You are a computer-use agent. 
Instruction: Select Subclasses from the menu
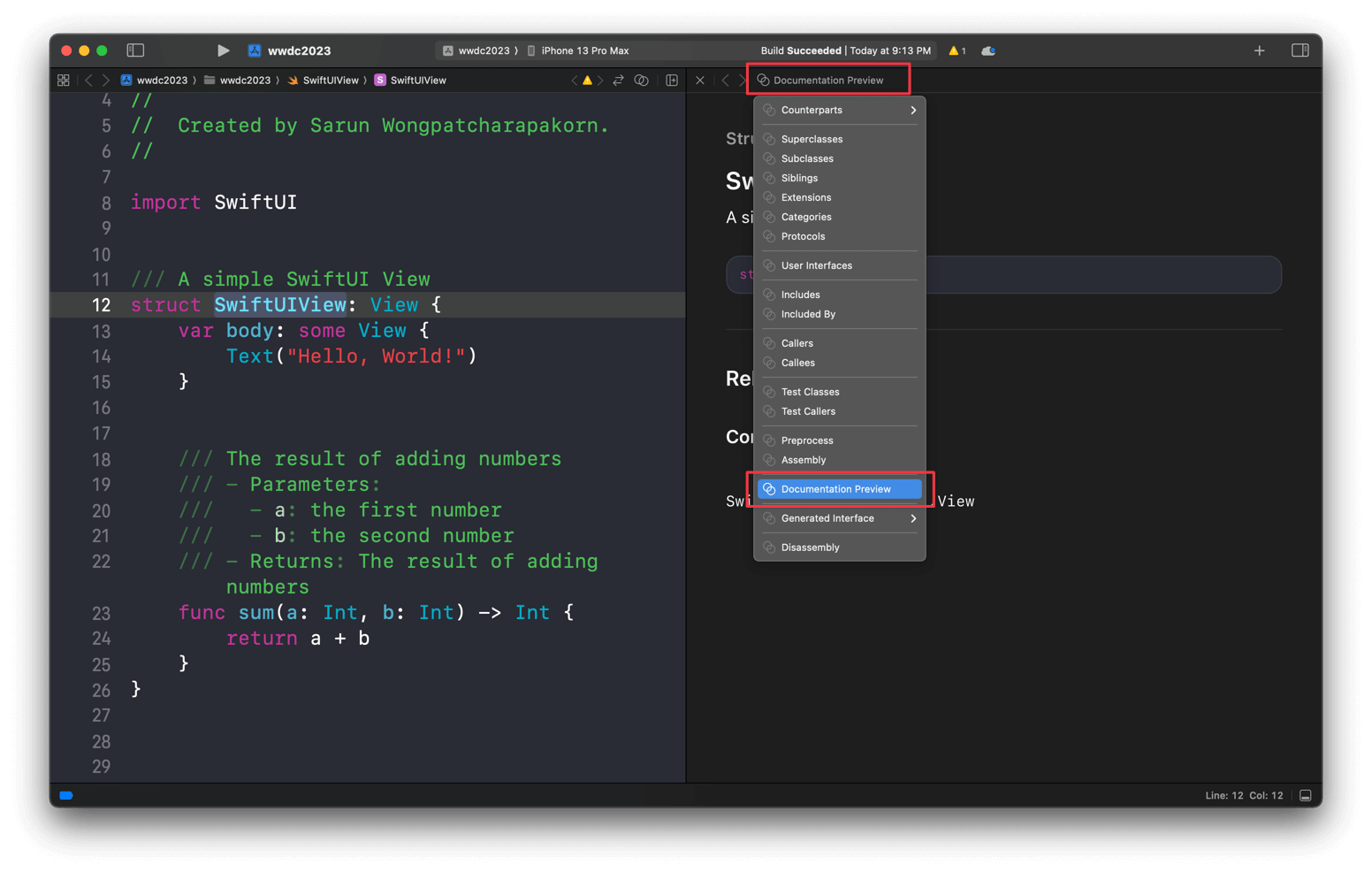(840, 158)
